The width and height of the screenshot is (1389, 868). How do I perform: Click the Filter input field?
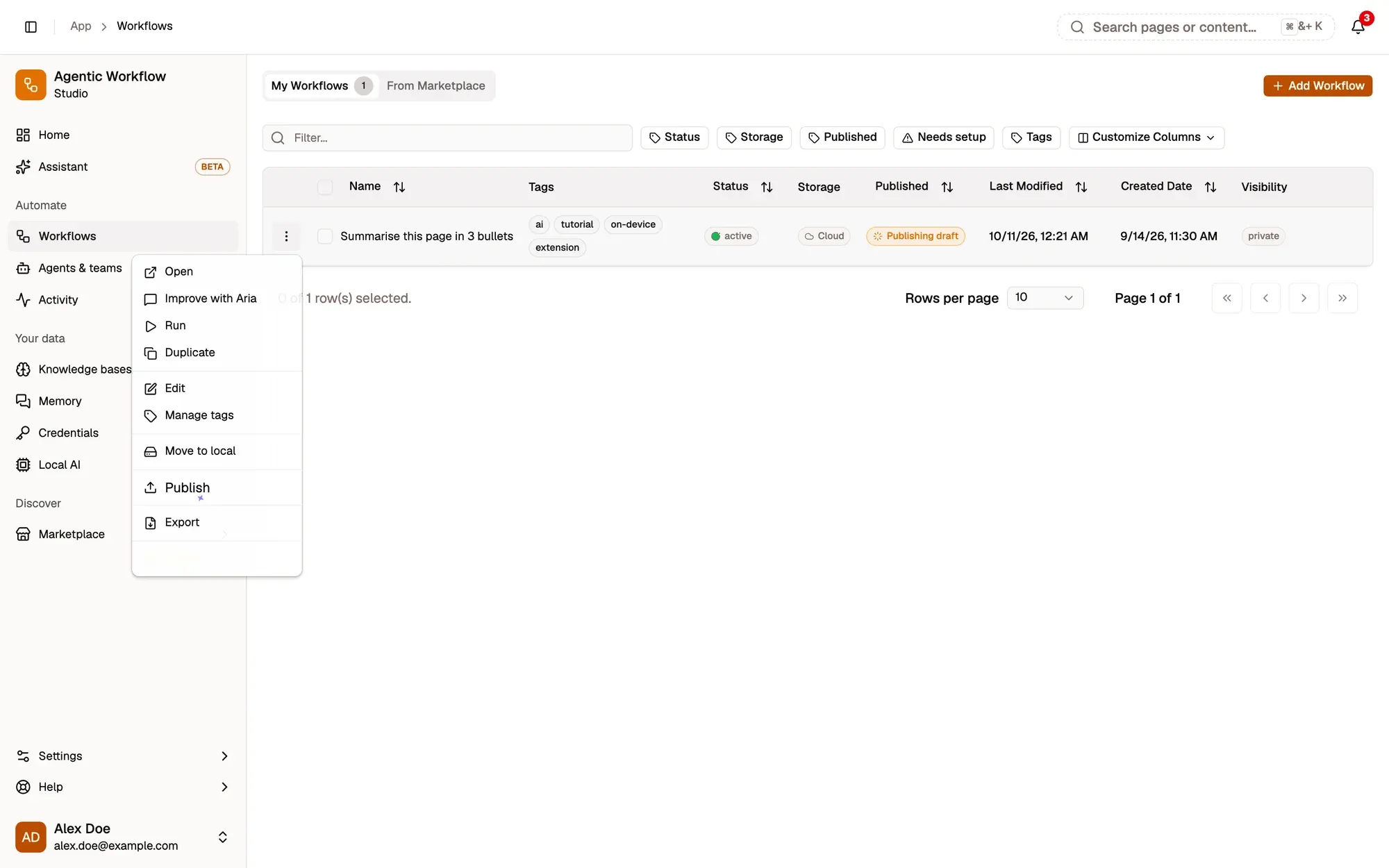pyautogui.click(x=447, y=137)
